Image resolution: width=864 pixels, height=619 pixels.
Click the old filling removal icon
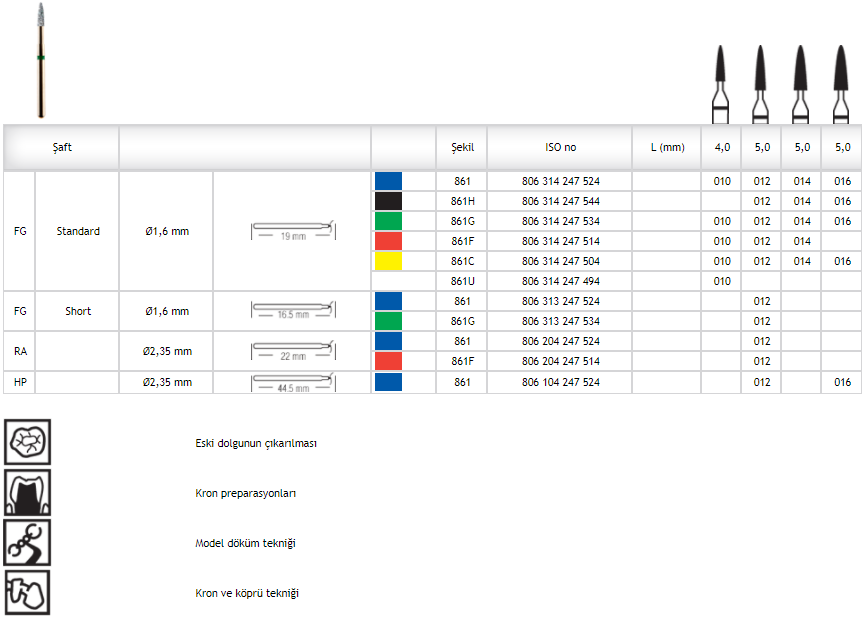27,442
